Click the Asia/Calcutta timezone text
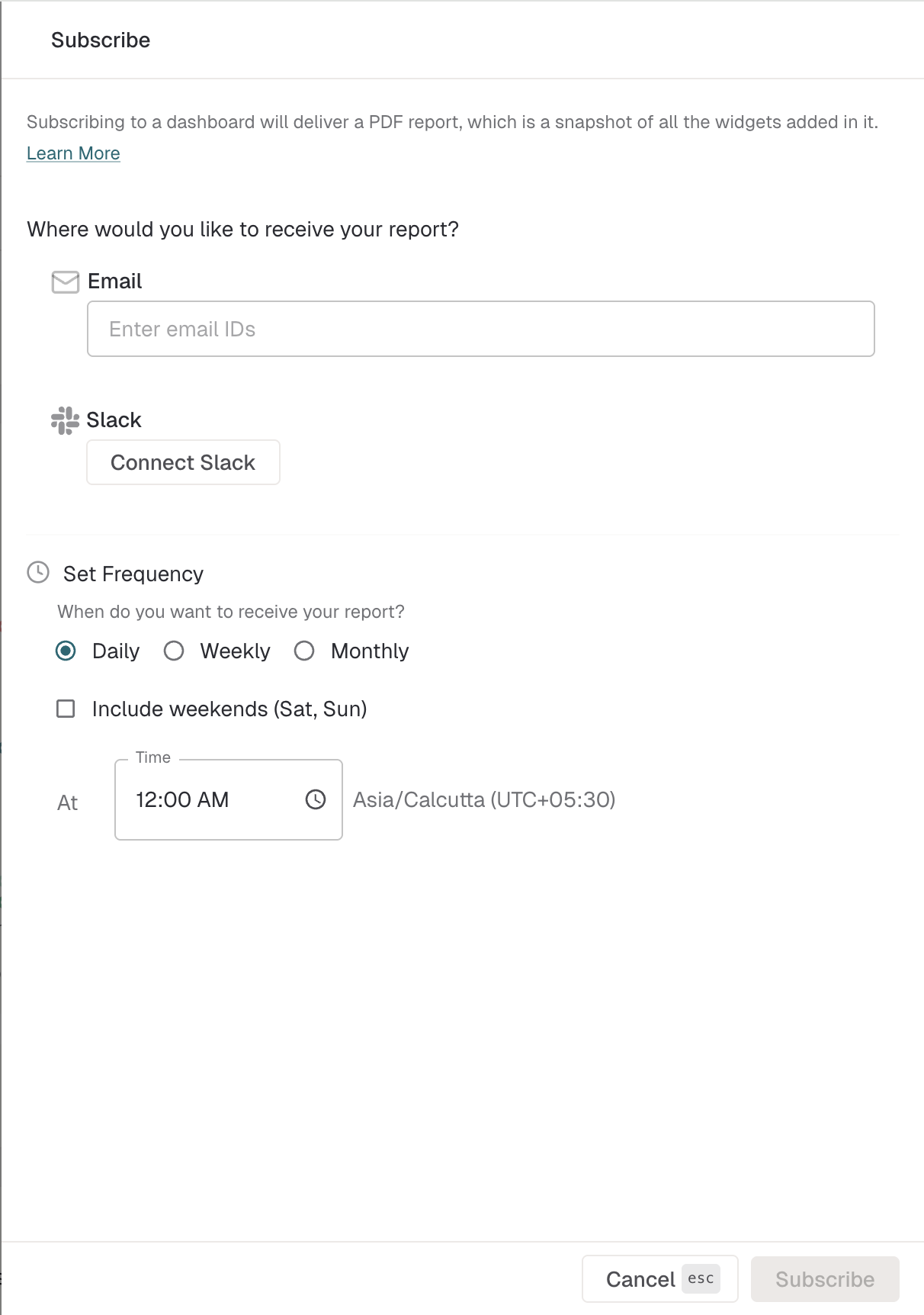The height and width of the screenshot is (1315, 924). [x=484, y=799]
